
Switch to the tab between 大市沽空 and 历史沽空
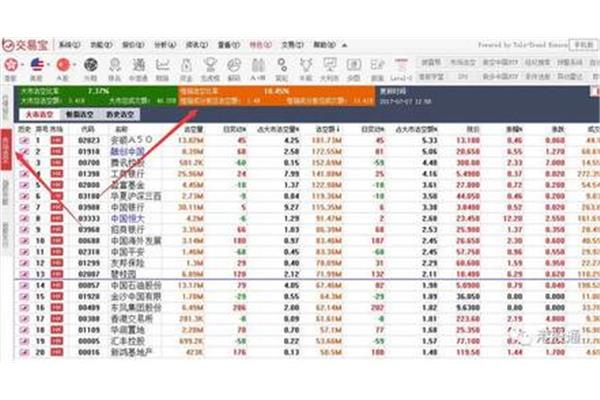(80, 114)
